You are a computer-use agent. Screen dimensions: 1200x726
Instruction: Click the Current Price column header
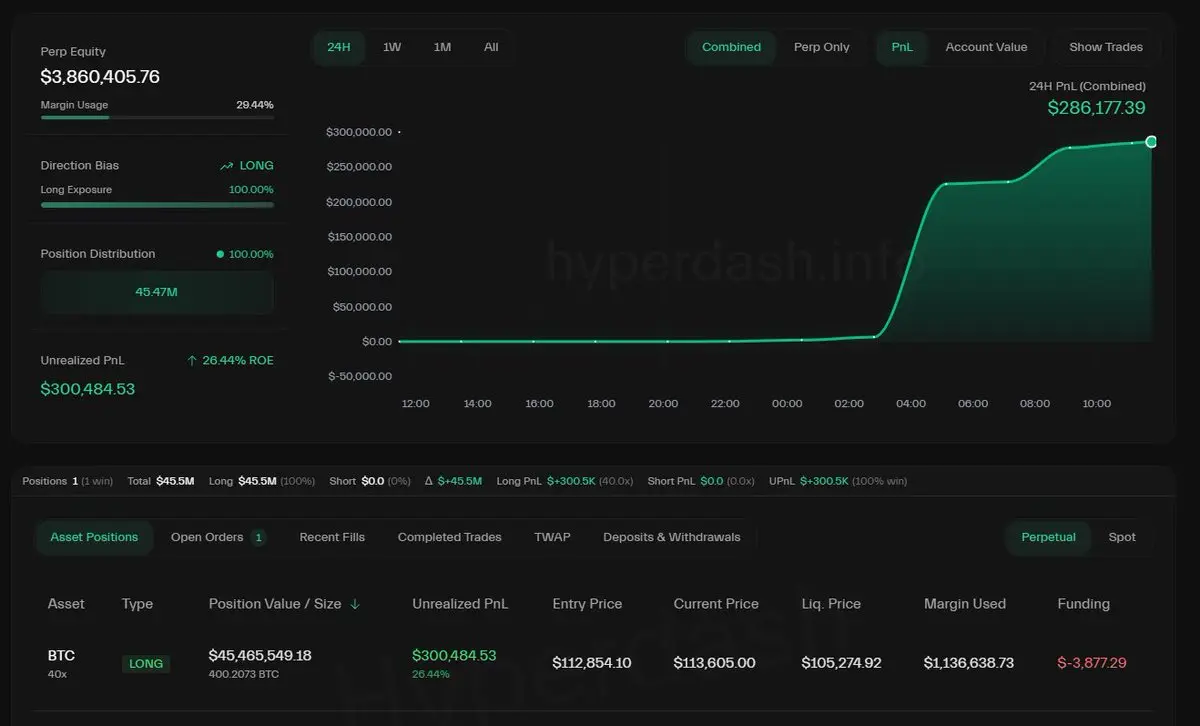[x=716, y=604]
